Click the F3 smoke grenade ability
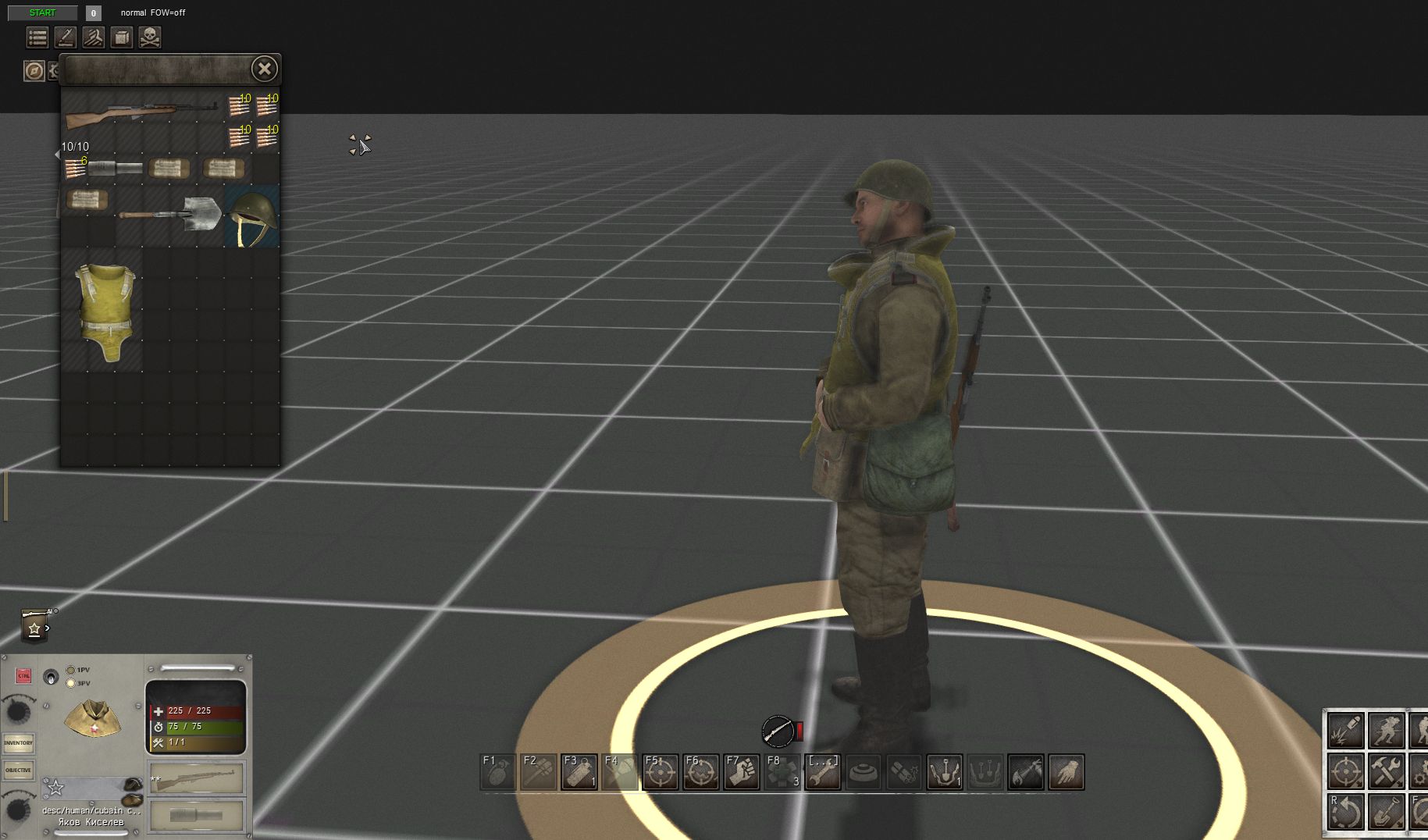Image resolution: width=1428 pixels, height=840 pixels. tap(579, 772)
